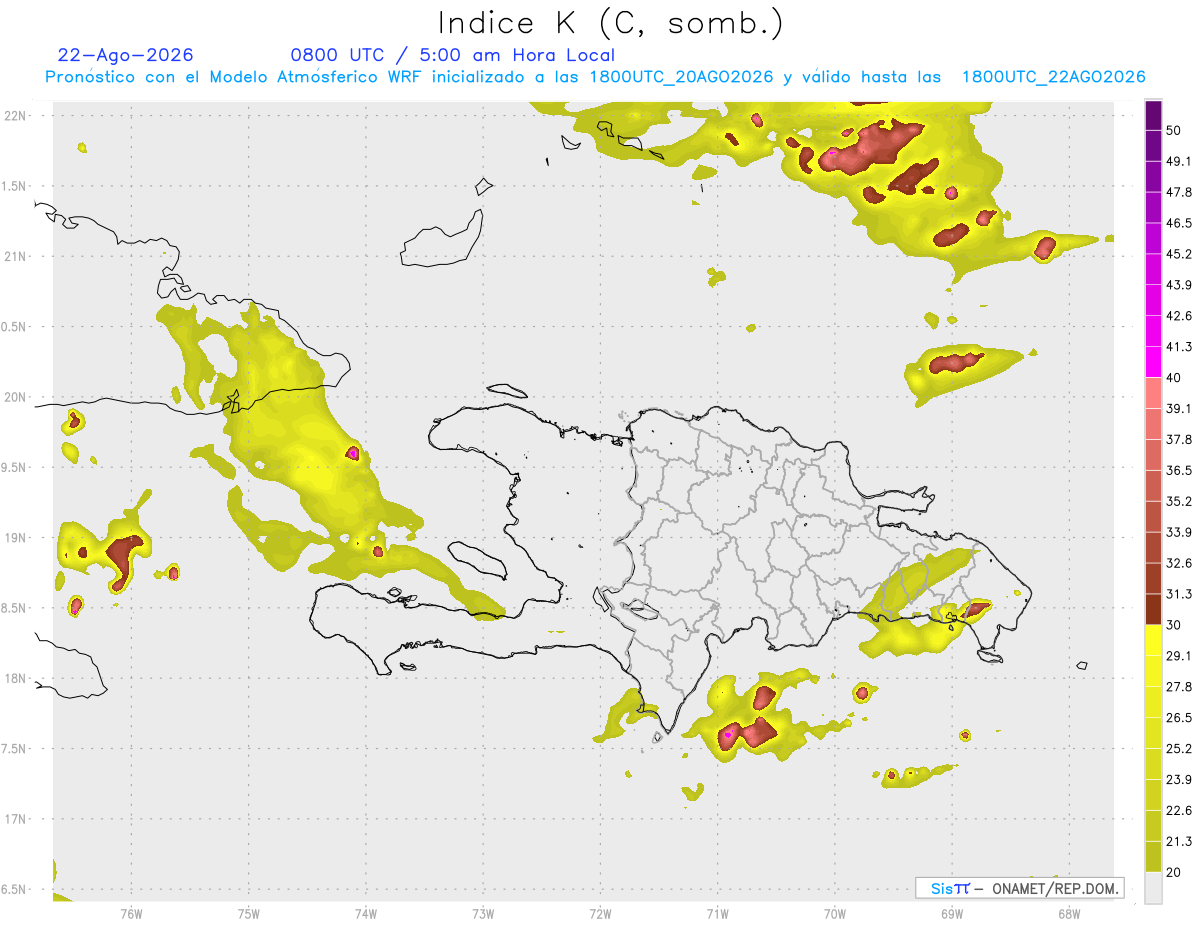Click the '6.5N' latitude label
Image resolution: width=1200 pixels, height=927 pixels.
[15, 889]
